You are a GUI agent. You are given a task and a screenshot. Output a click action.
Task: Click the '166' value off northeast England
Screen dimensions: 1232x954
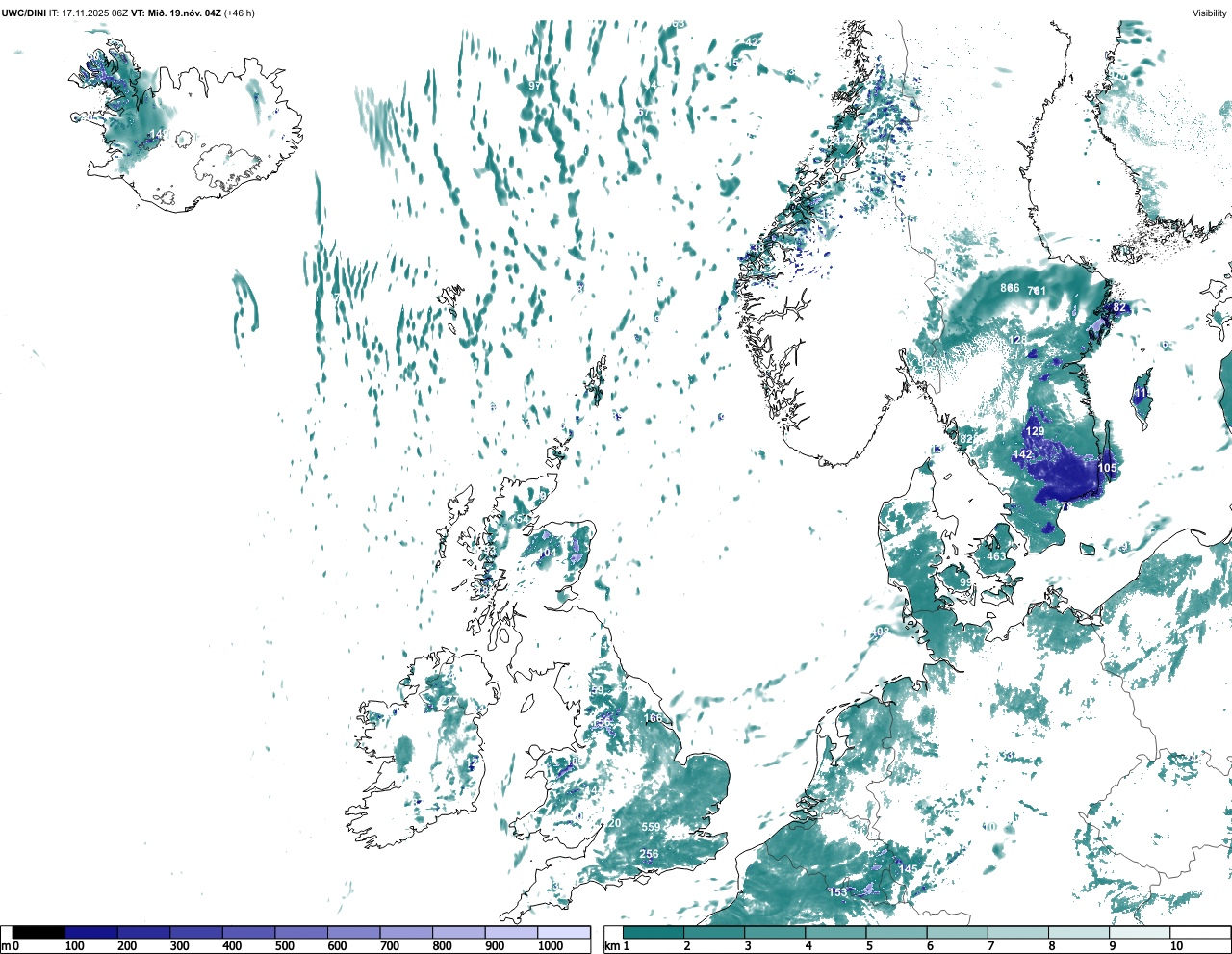tap(653, 718)
